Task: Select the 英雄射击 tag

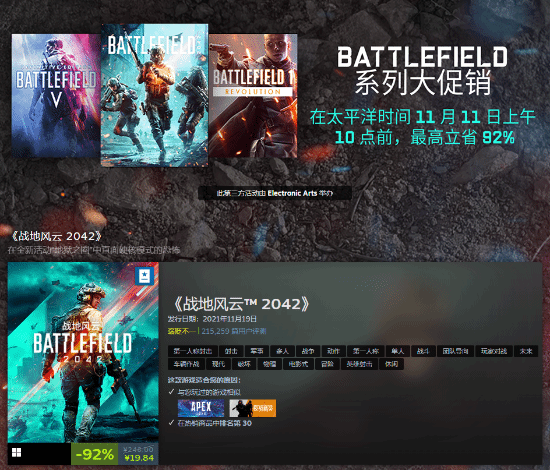Action: (359, 364)
